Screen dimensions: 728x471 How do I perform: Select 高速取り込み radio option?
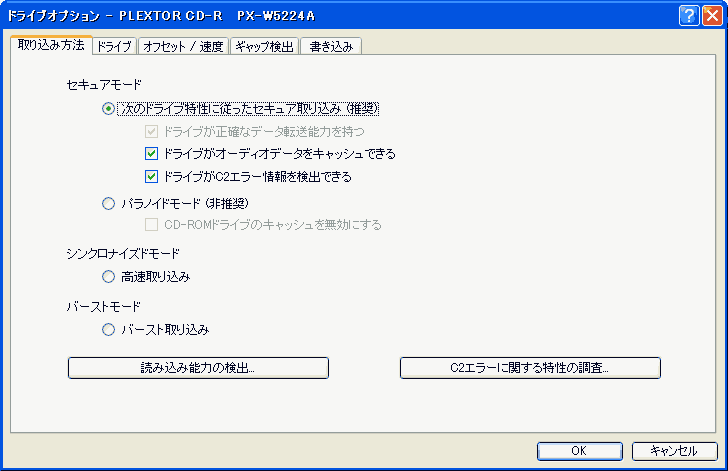click(x=108, y=277)
